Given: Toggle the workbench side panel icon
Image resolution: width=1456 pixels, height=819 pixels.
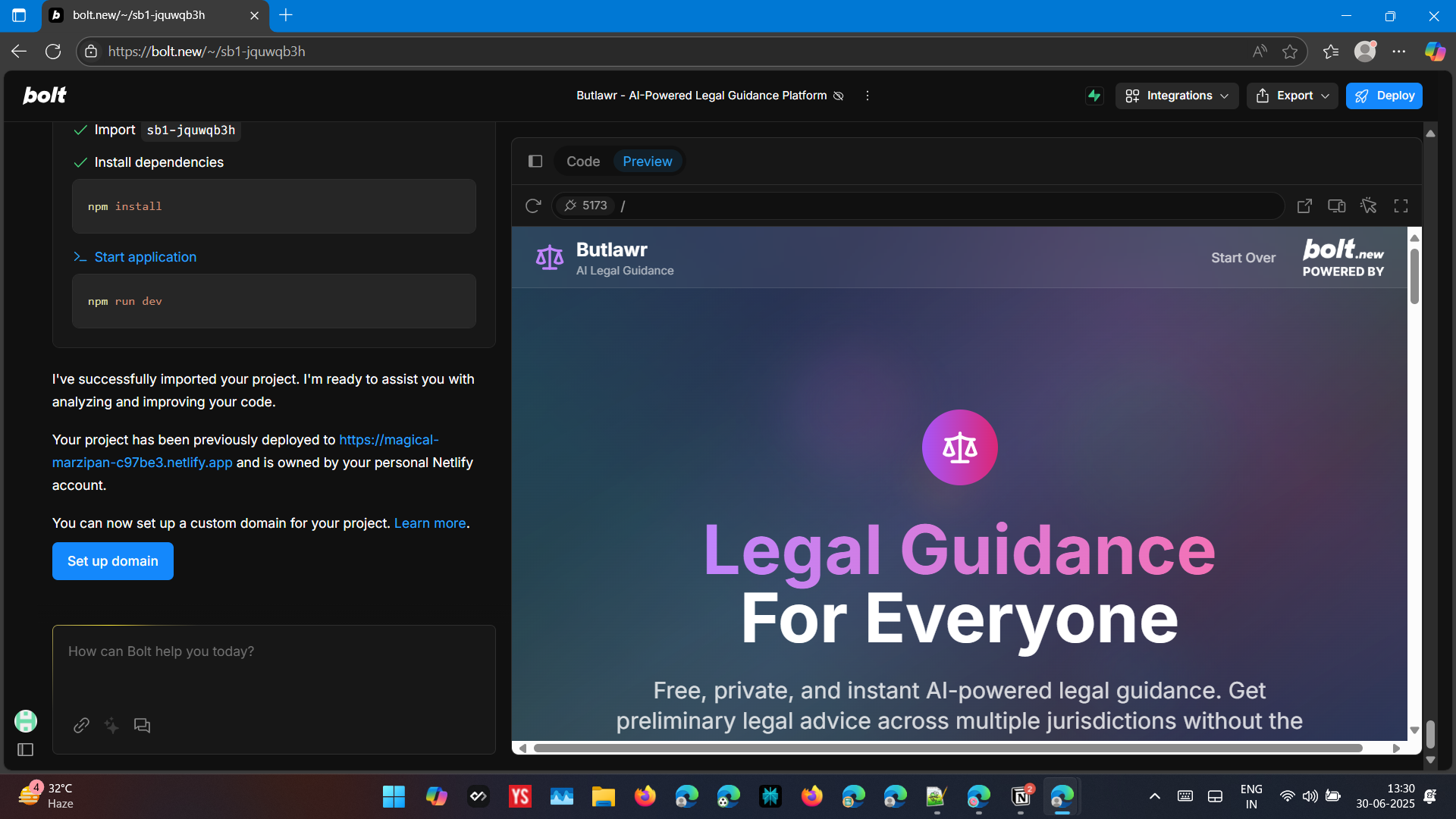Looking at the screenshot, I should coord(535,162).
